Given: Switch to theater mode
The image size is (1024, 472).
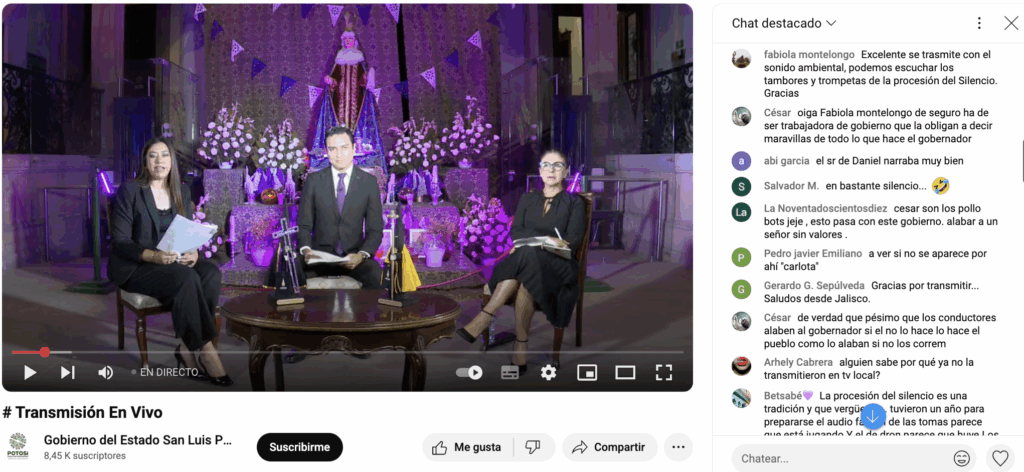Looking at the screenshot, I should [625, 372].
